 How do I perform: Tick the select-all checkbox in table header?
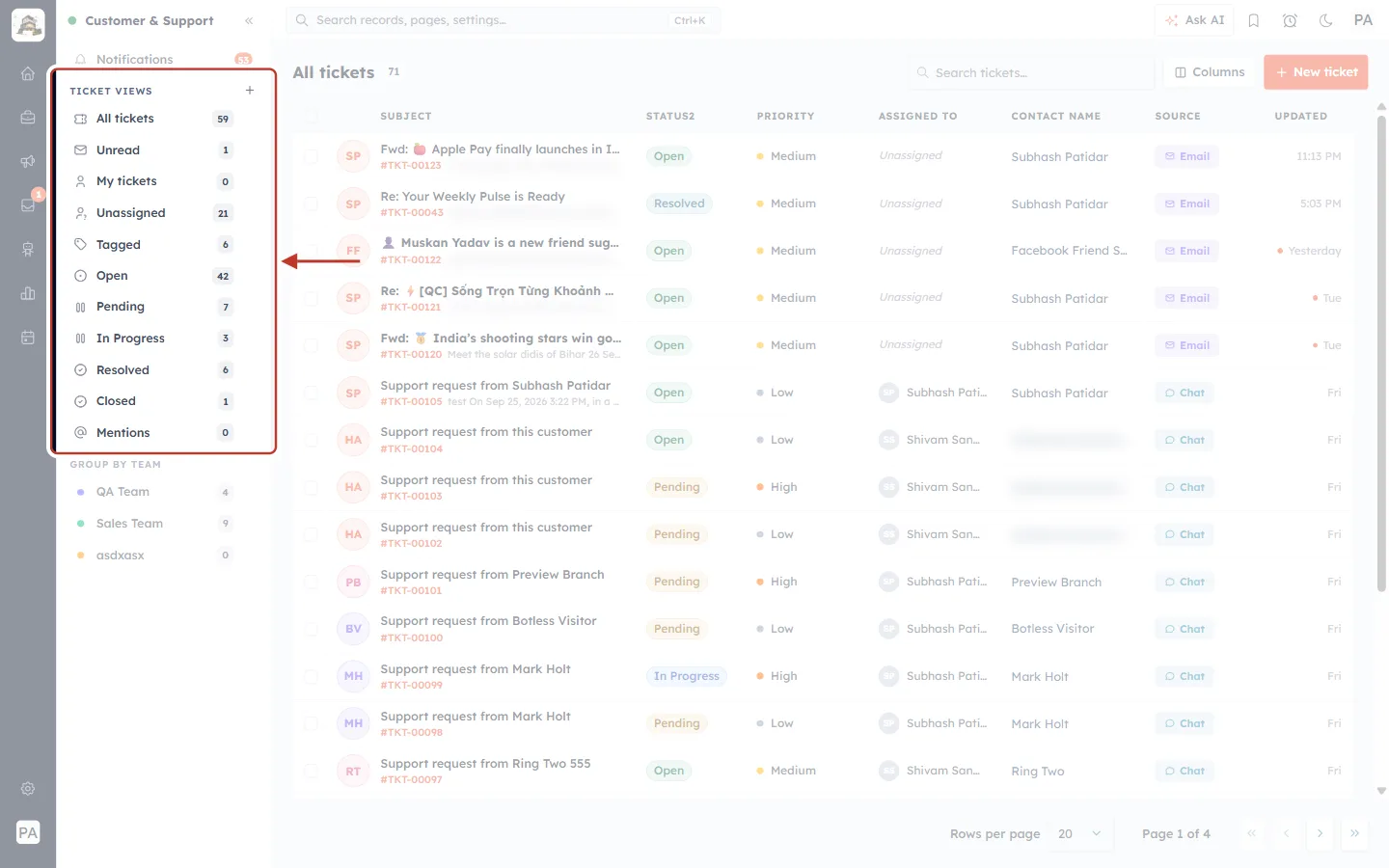[311, 116]
